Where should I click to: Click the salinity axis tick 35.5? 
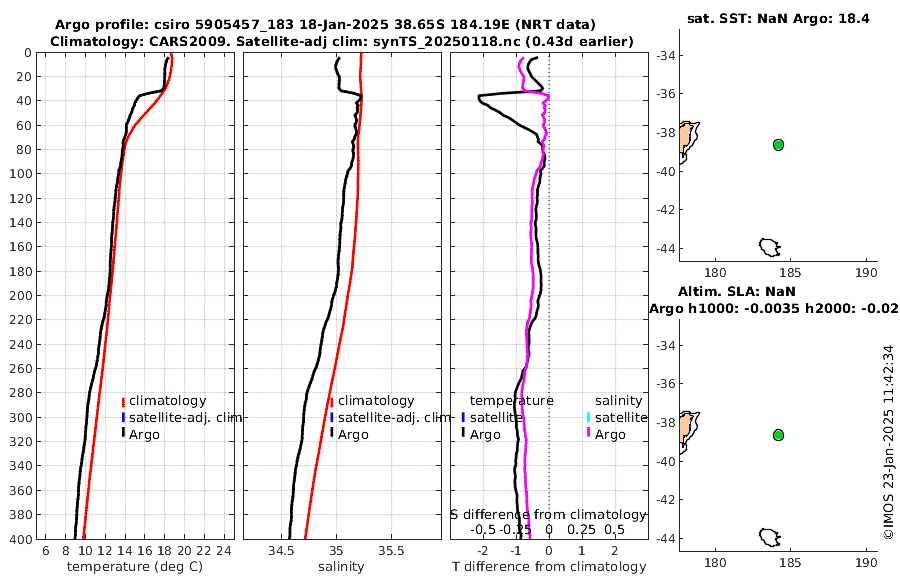[x=391, y=551]
